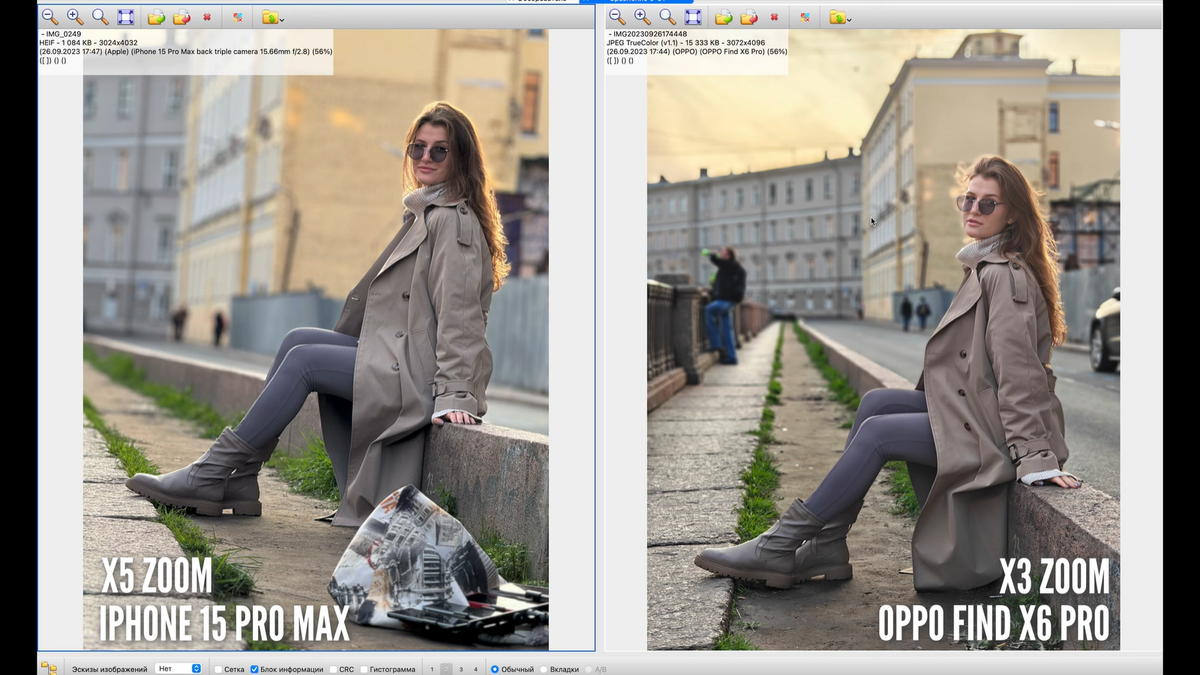Delete the right pane image with red X
Viewport: 1200px width, 675px height.
click(x=774, y=17)
